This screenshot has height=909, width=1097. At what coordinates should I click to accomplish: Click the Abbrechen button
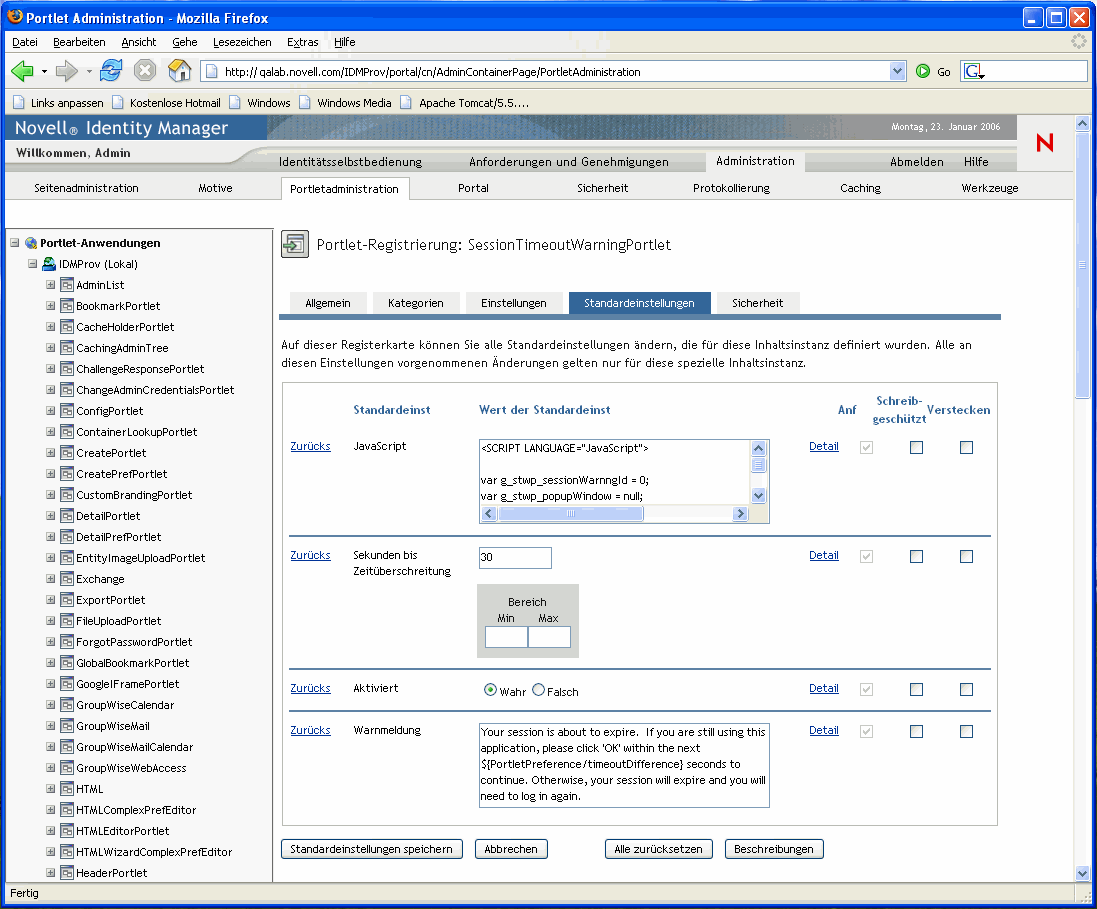click(511, 849)
